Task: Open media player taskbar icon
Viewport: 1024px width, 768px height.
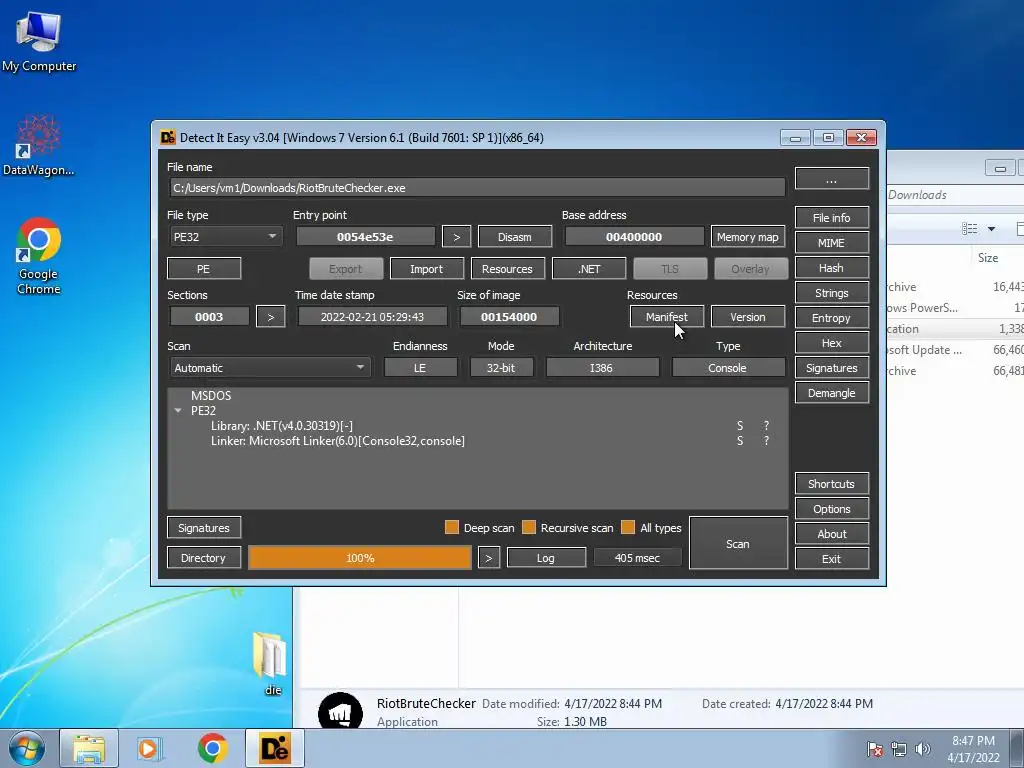Action: [x=150, y=748]
